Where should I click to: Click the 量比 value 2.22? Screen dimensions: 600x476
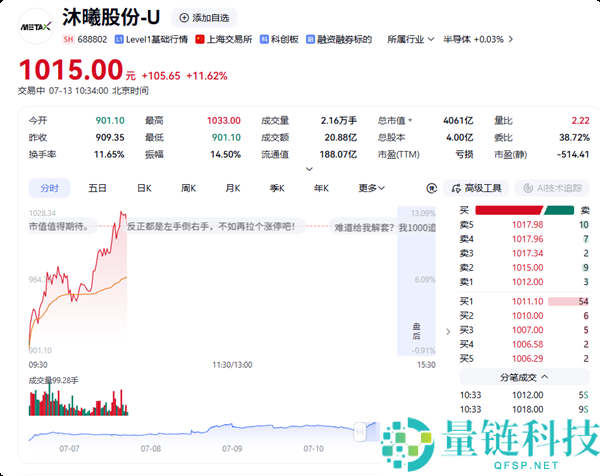coord(580,121)
